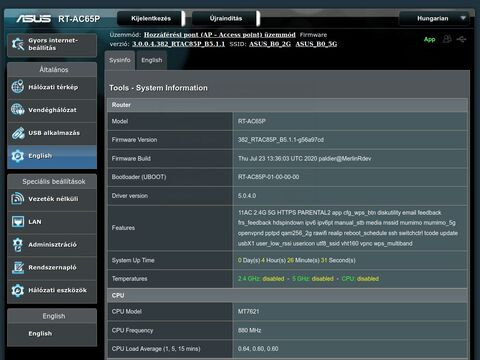Open the quick internet setup icon
This screenshot has width=480, height=360.
pos(18,44)
